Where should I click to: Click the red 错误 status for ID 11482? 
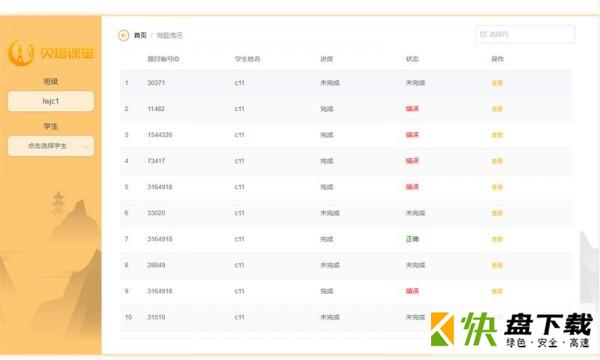pyautogui.click(x=412, y=109)
